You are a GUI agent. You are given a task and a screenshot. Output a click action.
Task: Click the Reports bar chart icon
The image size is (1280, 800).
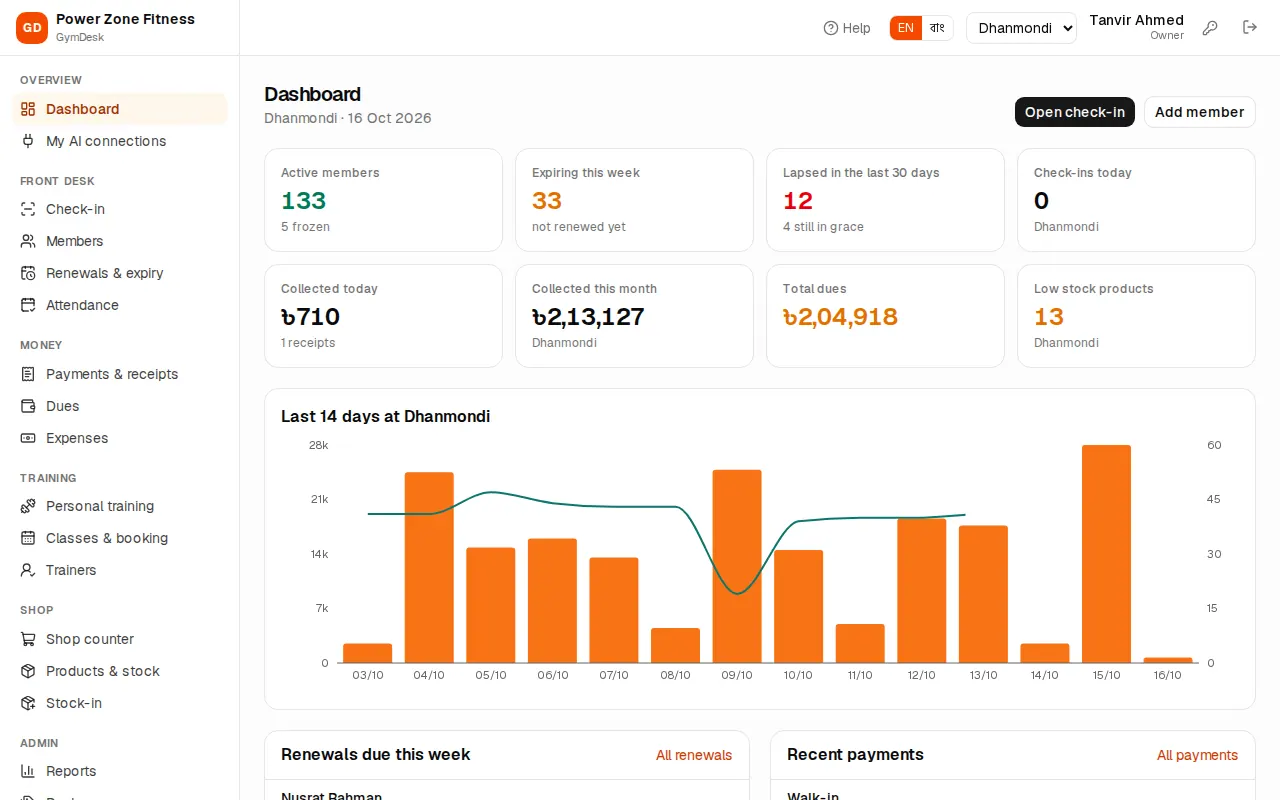[28, 771]
